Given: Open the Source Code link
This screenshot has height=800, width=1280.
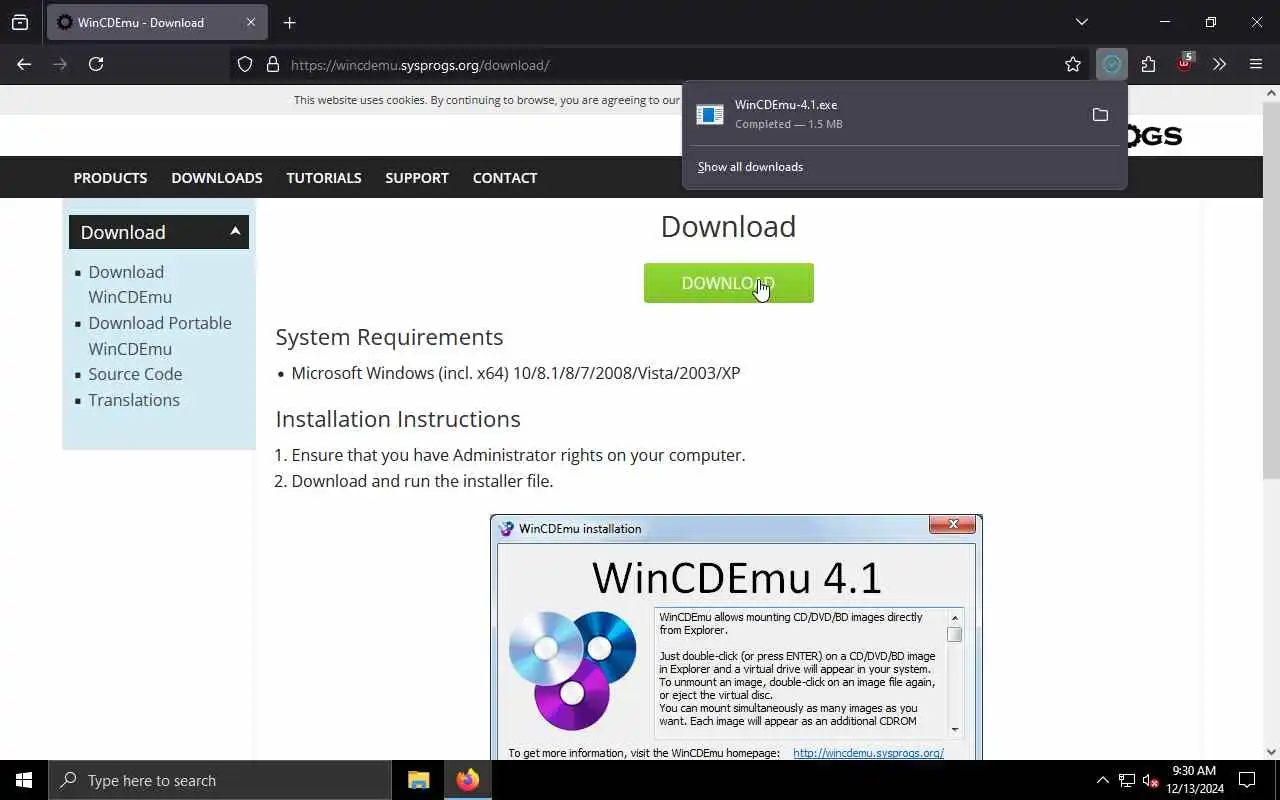Looking at the screenshot, I should (x=135, y=374).
